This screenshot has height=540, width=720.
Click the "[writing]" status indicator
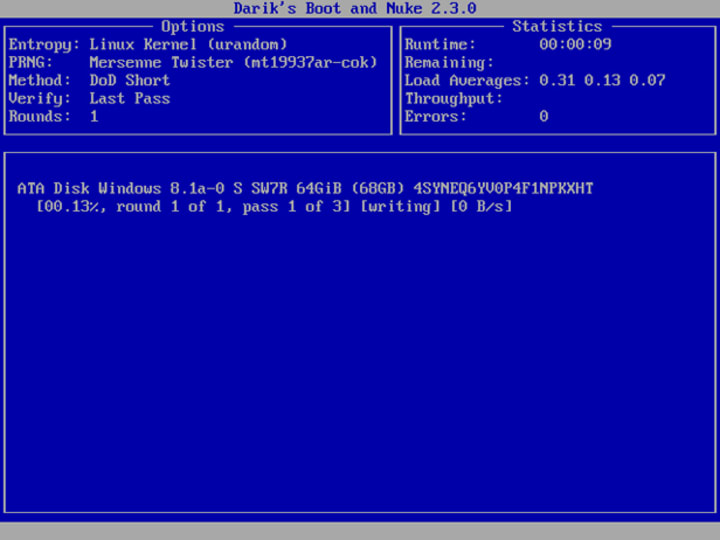point(400,207)
